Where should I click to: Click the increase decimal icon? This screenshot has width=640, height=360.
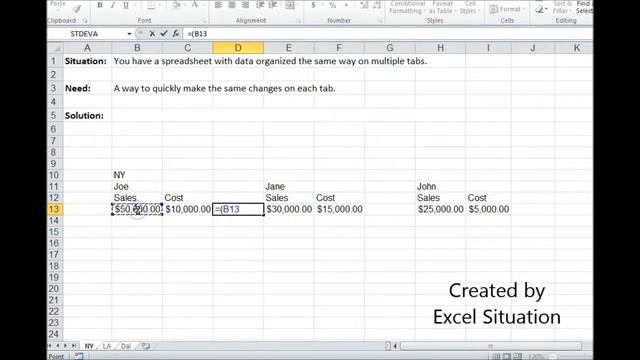pos(364,5)
